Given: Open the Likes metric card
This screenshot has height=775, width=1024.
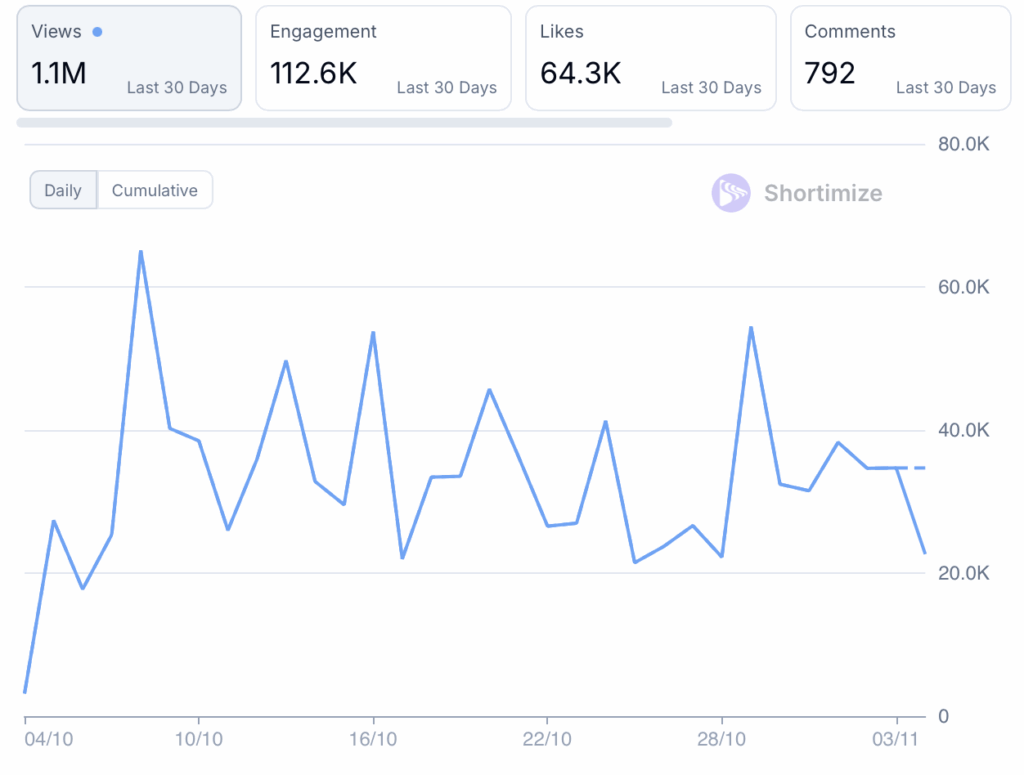Looking at the screenshot, I should click(x=650, y=57).
